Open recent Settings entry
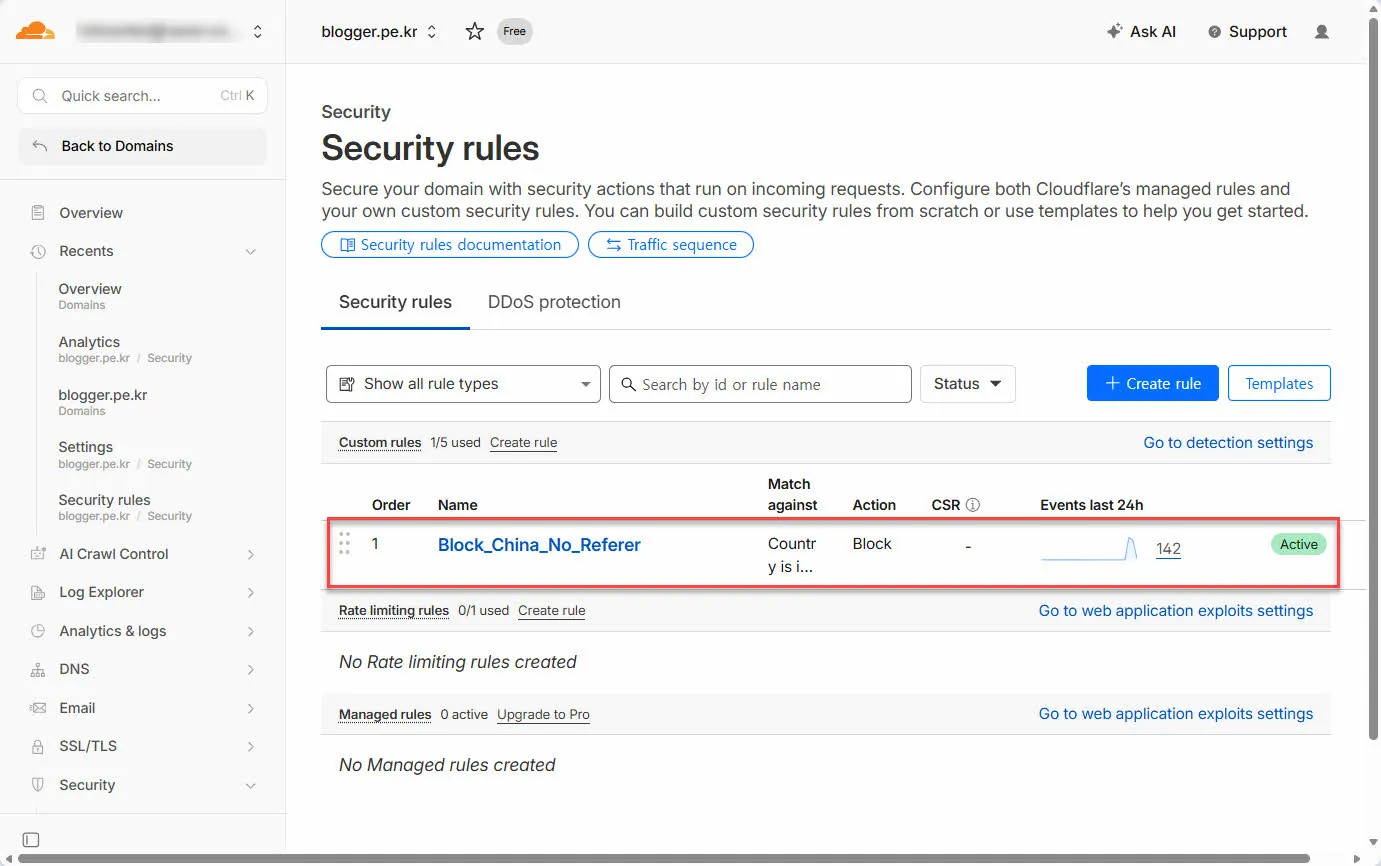The image size is (1381, 866). pyautogui.click(x=125, y=455)
